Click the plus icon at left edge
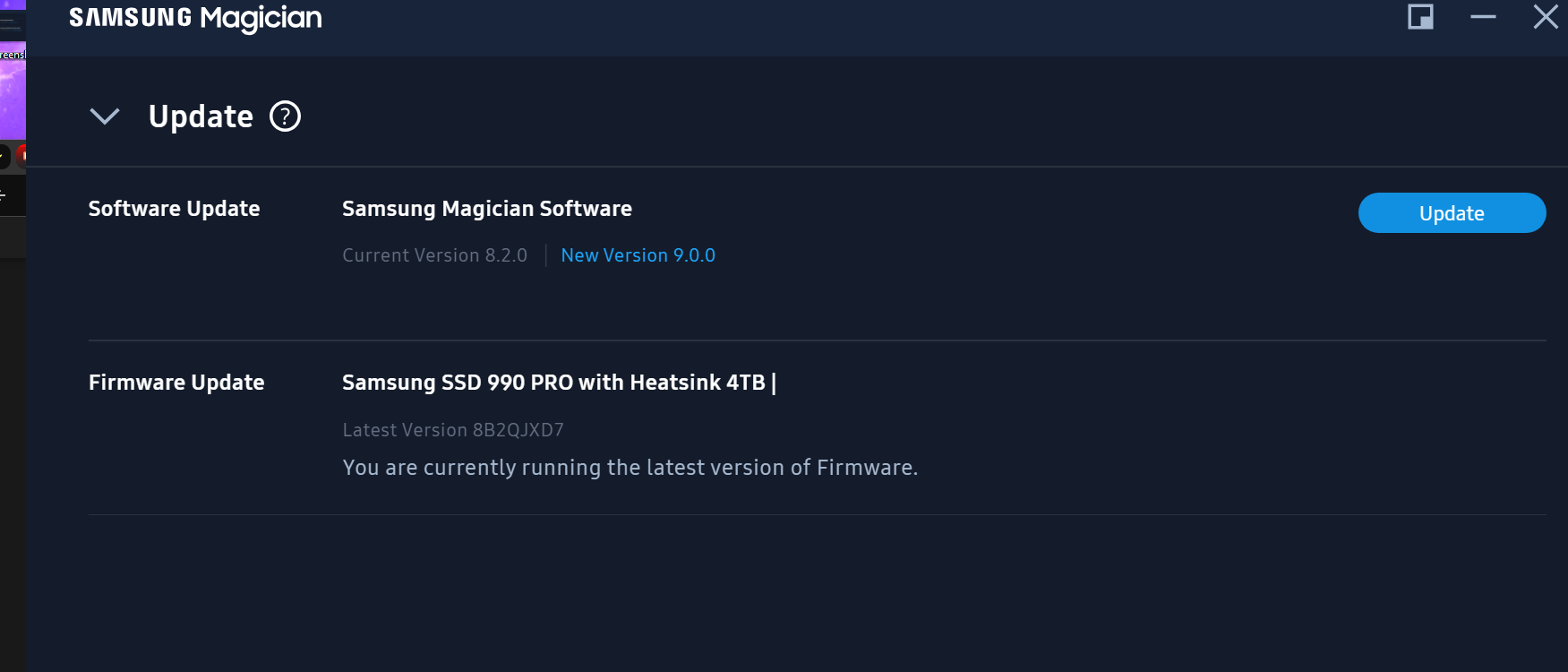This screenshot has height=672, width=1568. pos(3,194)
